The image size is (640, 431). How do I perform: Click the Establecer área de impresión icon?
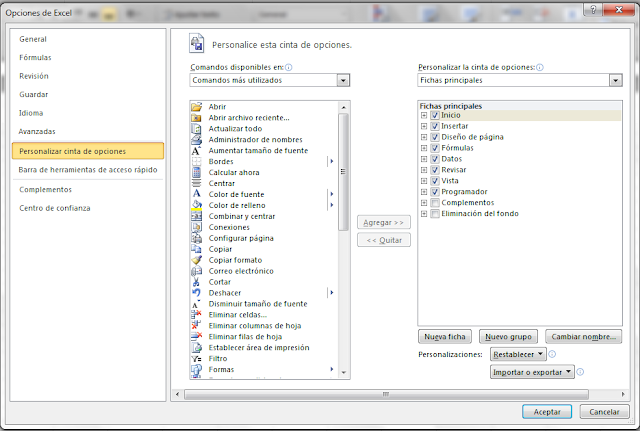197,348
